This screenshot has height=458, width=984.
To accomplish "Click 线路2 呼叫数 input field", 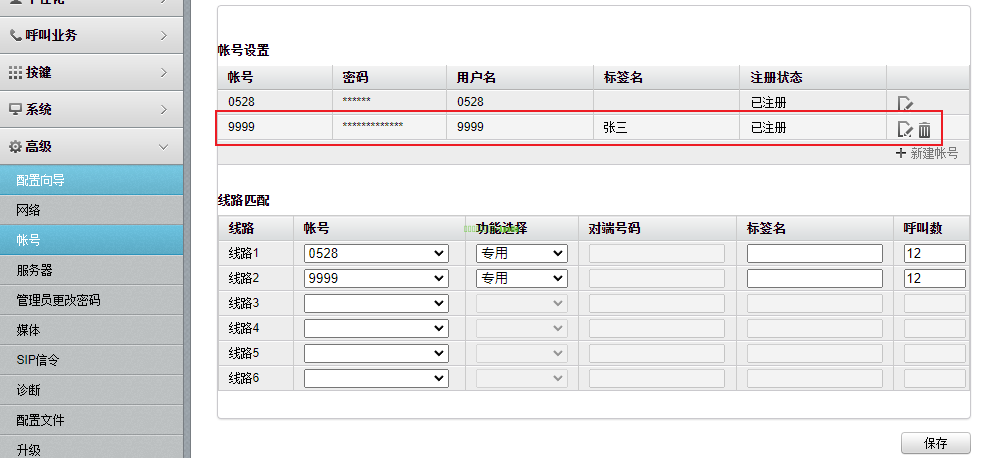I will (934, 278).
